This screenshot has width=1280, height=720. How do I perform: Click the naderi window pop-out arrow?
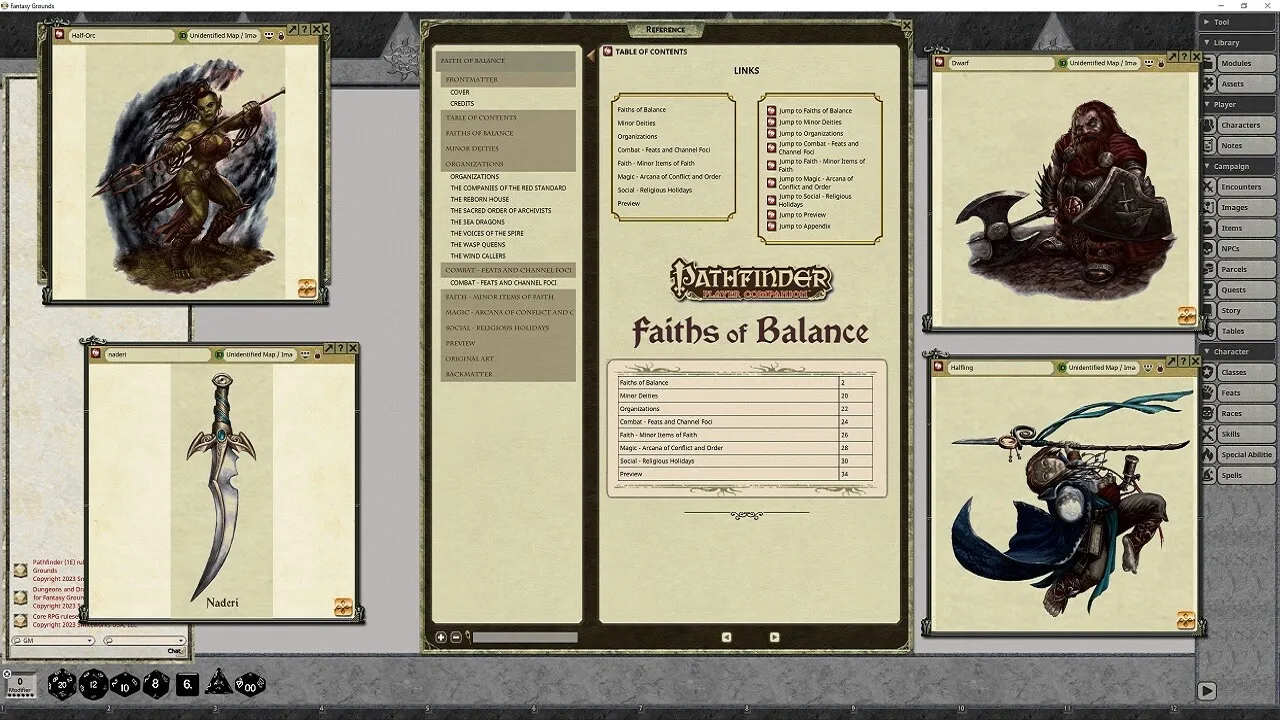point(329,348)
